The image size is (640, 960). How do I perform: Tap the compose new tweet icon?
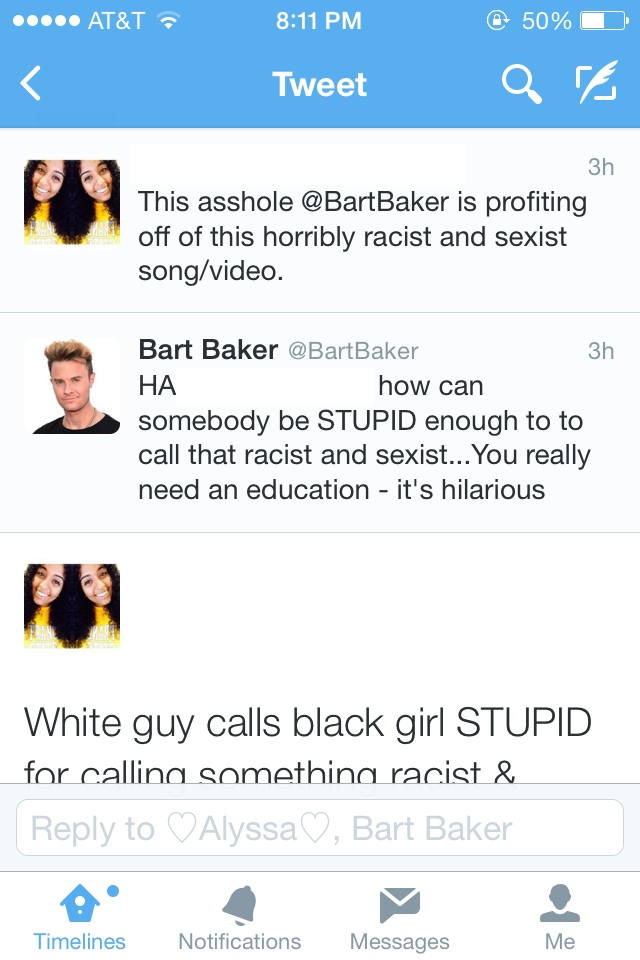pyautogui.click(x=596, y=85)
